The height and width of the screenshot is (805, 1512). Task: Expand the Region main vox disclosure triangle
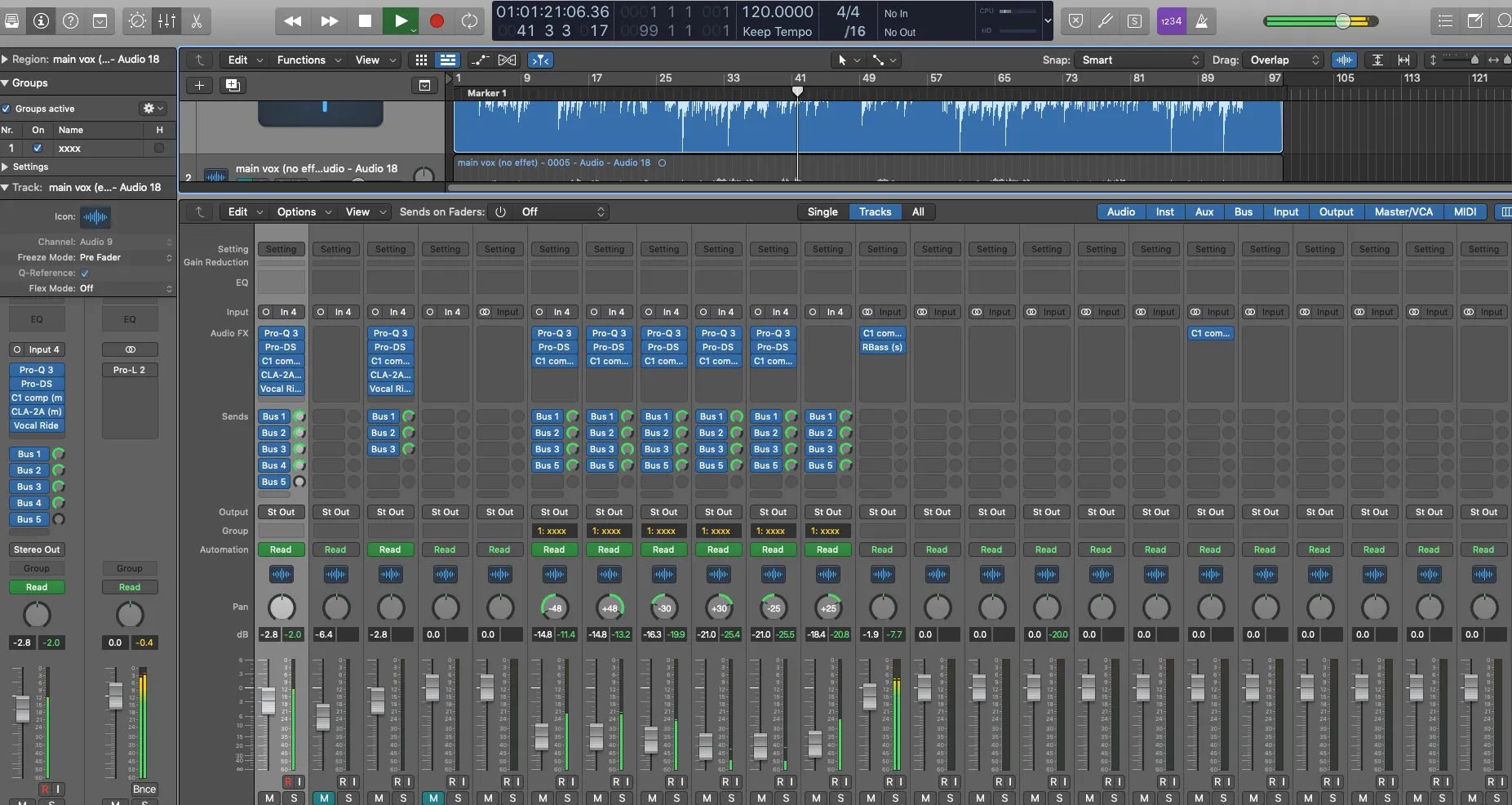(x=5, y=59)
